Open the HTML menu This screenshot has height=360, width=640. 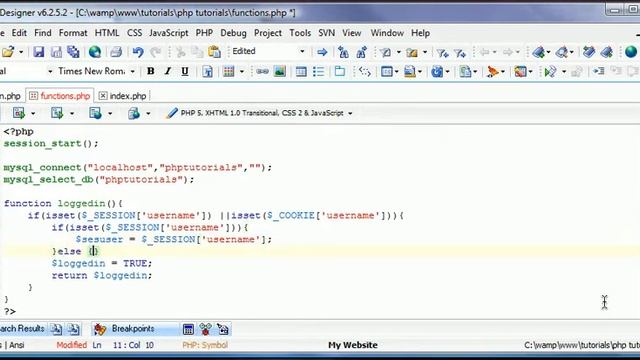107,33
